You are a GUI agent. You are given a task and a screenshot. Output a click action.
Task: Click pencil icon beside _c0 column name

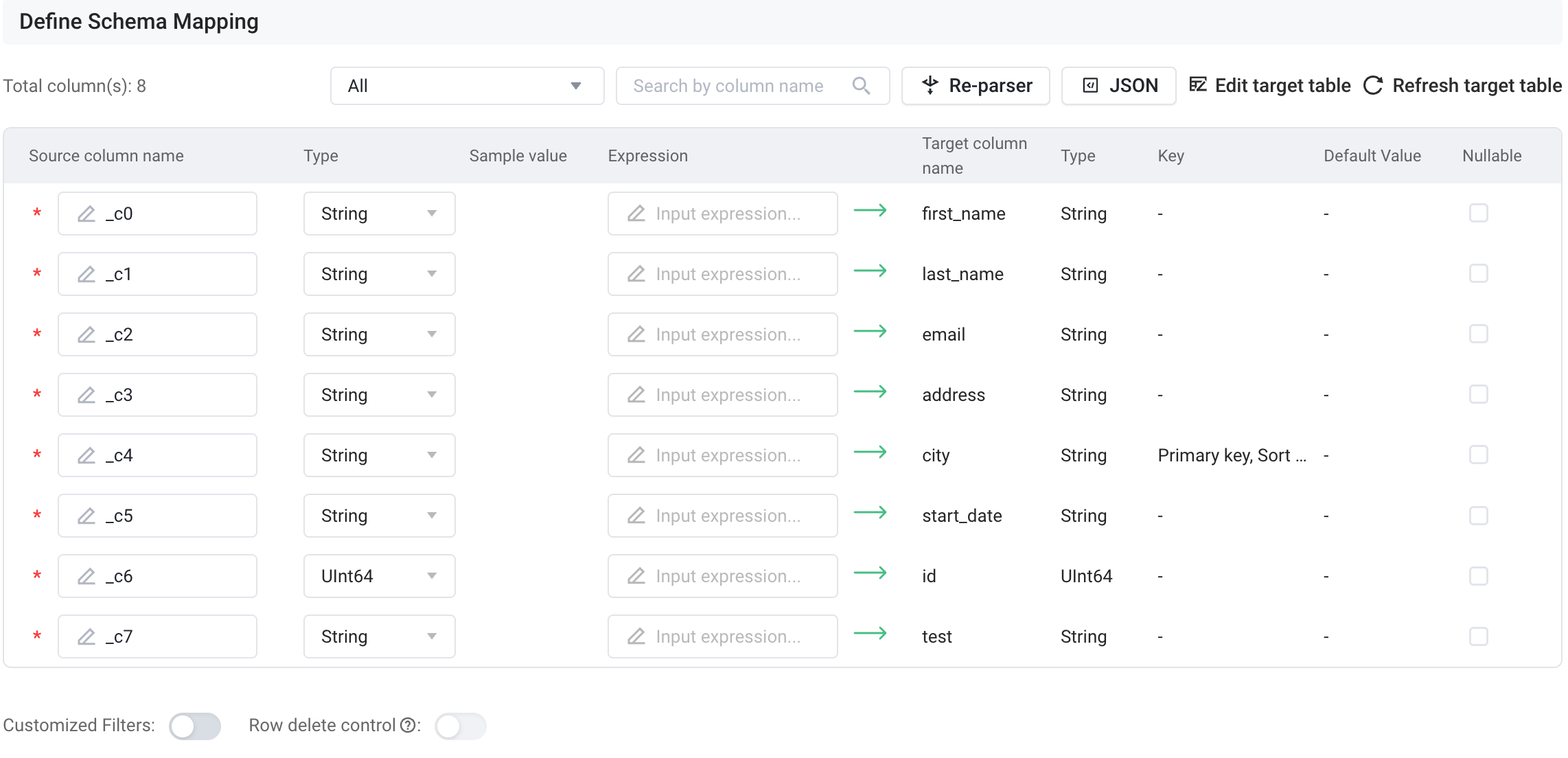click(87, 214)
